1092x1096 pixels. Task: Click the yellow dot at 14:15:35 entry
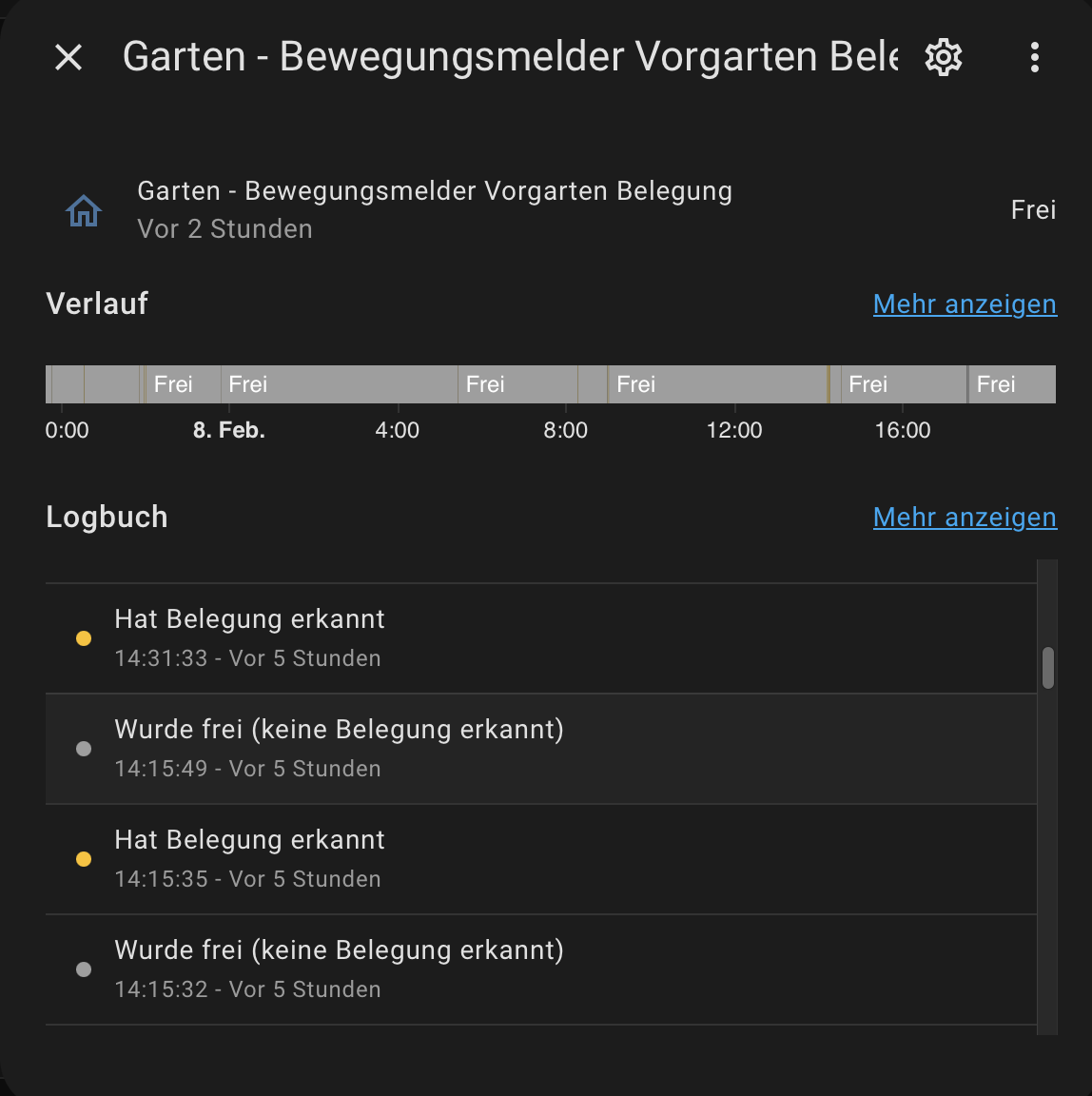click(84, 859)
